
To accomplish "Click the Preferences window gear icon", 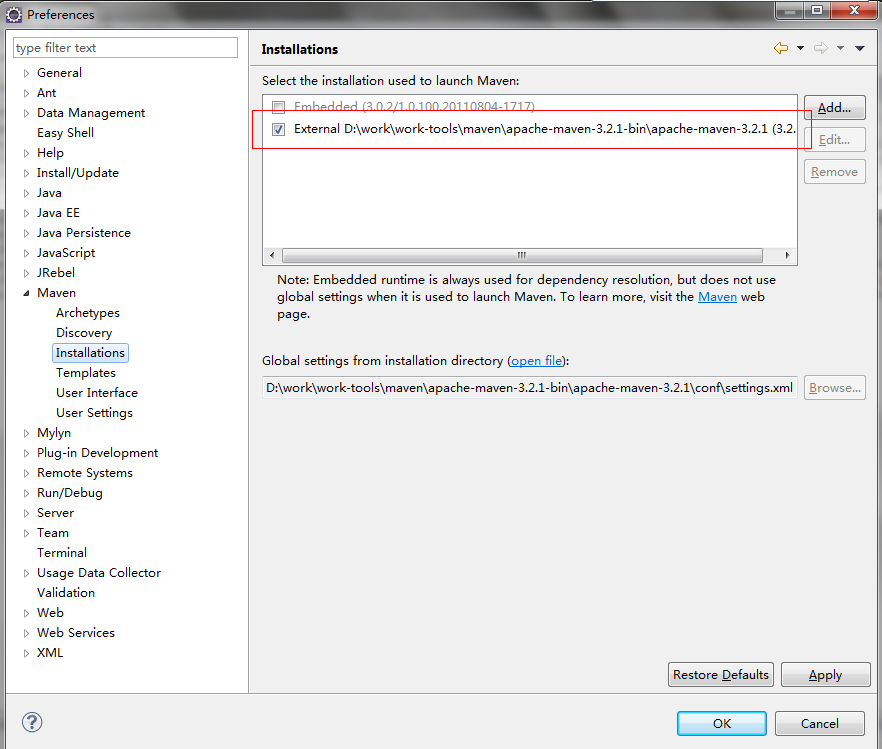I will 14,15.
